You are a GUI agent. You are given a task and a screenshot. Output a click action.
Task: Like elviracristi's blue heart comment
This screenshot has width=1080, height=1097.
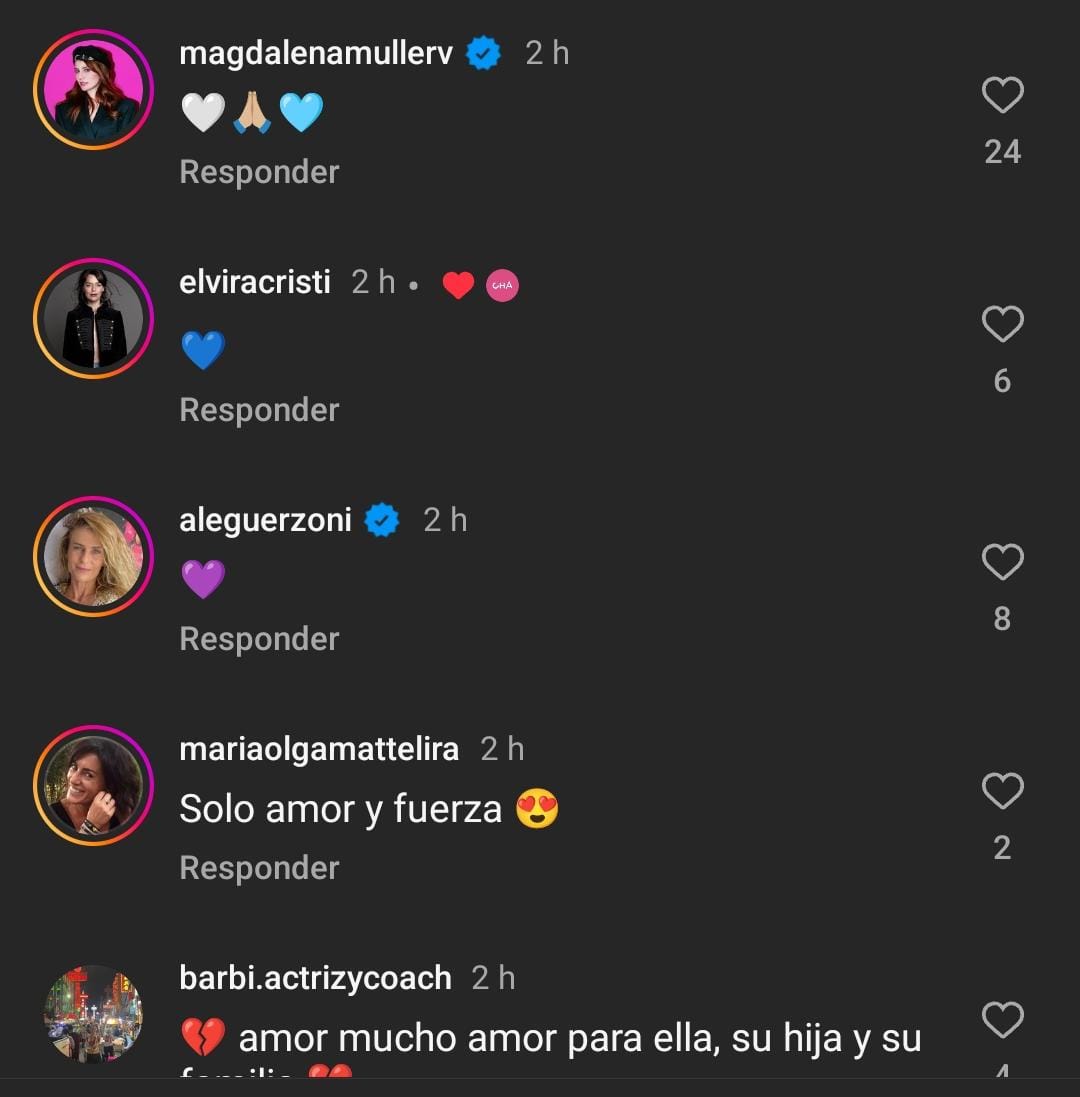click(x=1002, y=325)
